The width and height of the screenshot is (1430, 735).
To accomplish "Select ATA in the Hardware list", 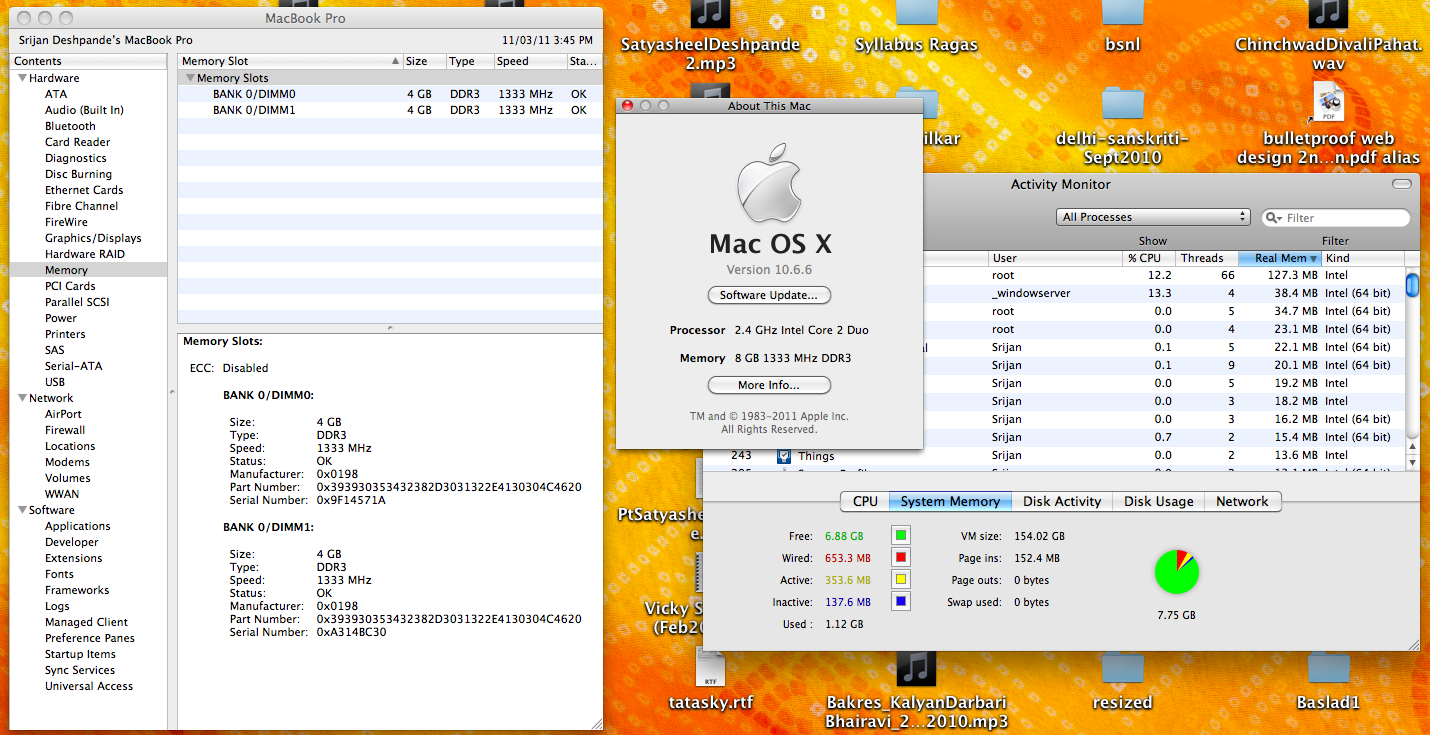I will [56, 94].
